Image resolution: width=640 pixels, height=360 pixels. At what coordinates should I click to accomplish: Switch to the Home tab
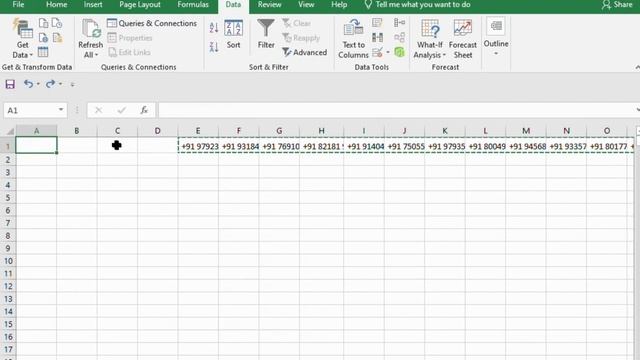pyautogui.click(x=56, y=4)
